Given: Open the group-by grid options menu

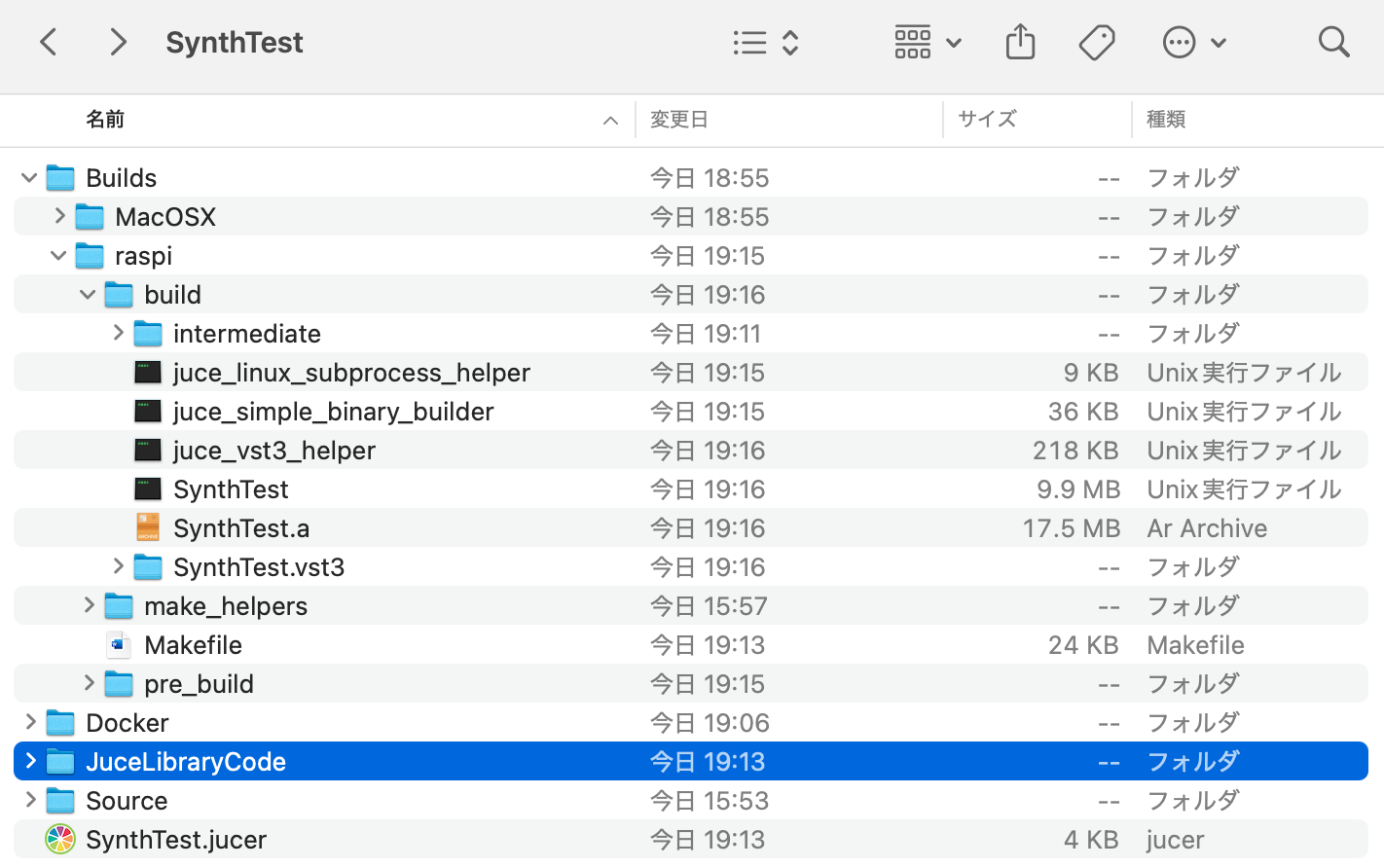Looking at the screenshot, I should [929, 42].
